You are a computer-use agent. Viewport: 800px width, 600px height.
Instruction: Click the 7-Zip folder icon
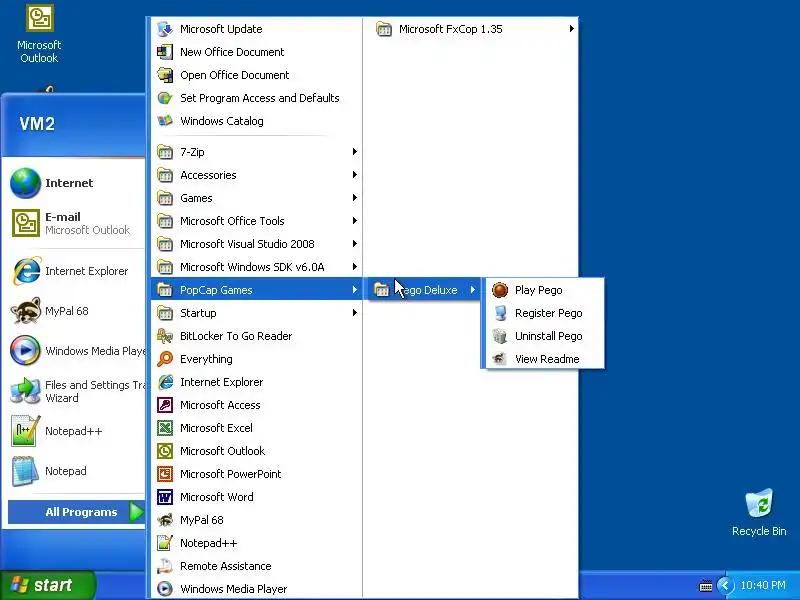[x=165, y=152]
